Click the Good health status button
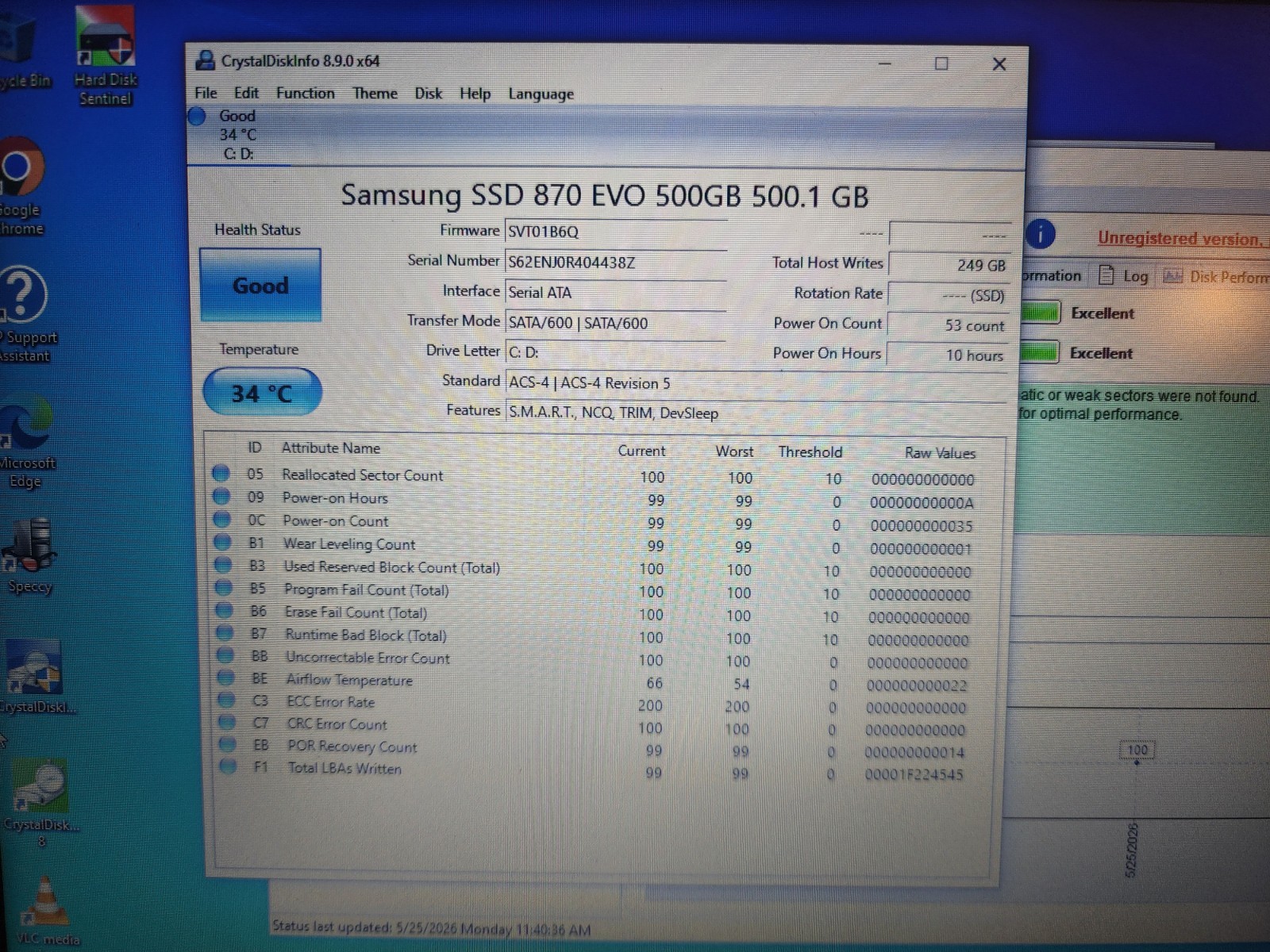This screenshot has height=952, width=1270. pyautogui.click(x=260, y=285)
